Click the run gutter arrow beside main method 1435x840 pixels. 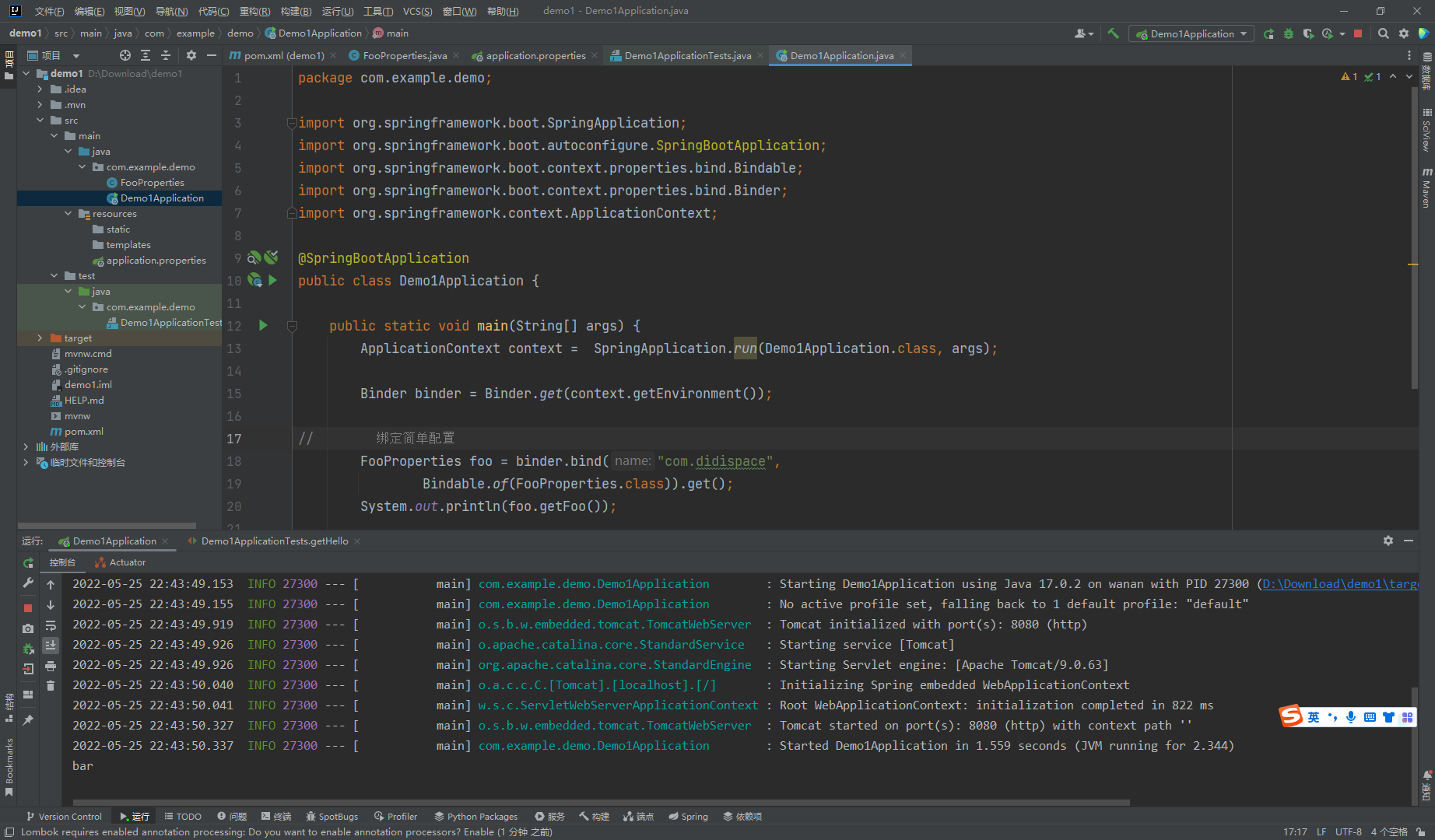263,325
